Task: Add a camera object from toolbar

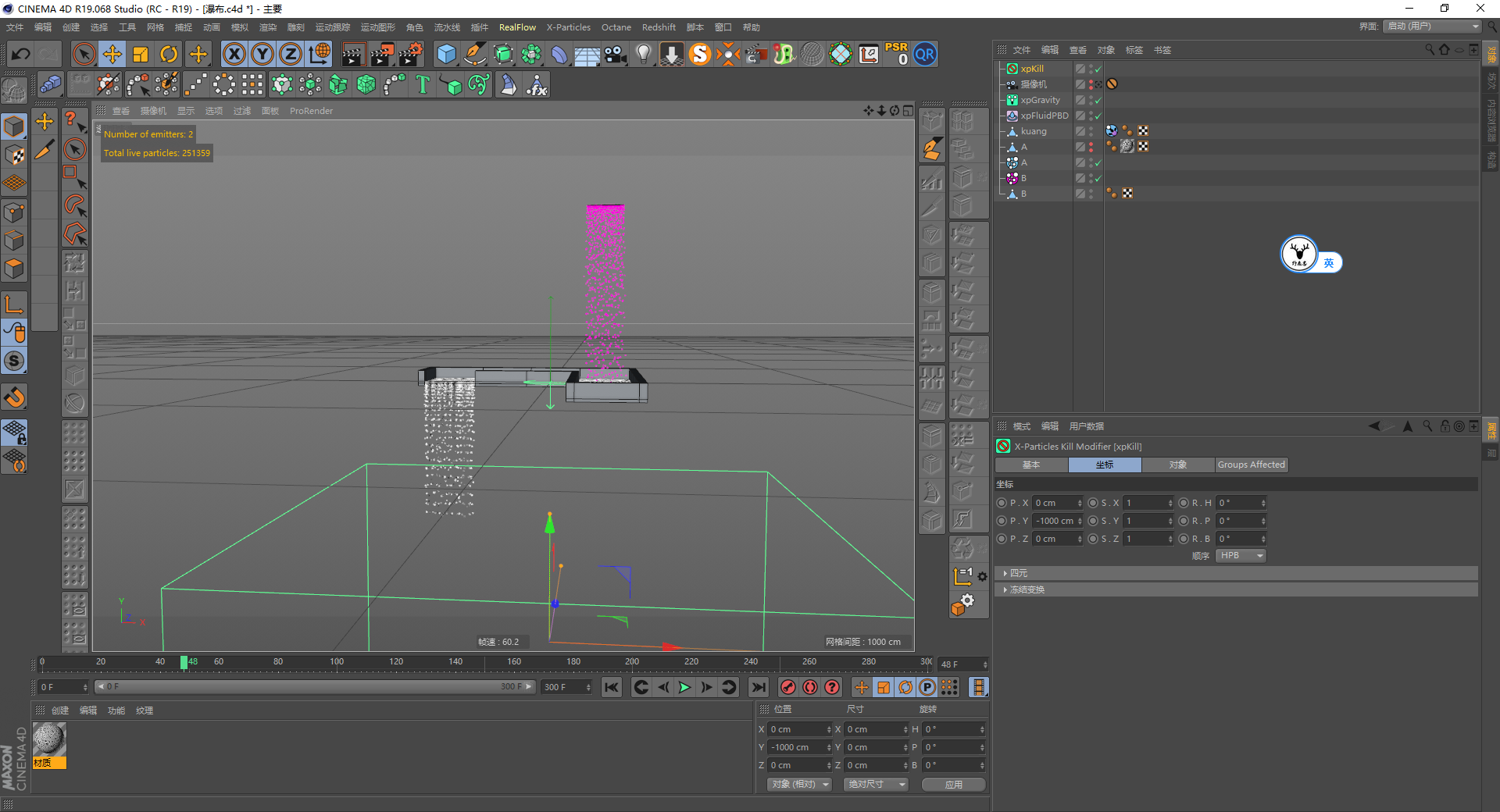Action: pos(616,54)
